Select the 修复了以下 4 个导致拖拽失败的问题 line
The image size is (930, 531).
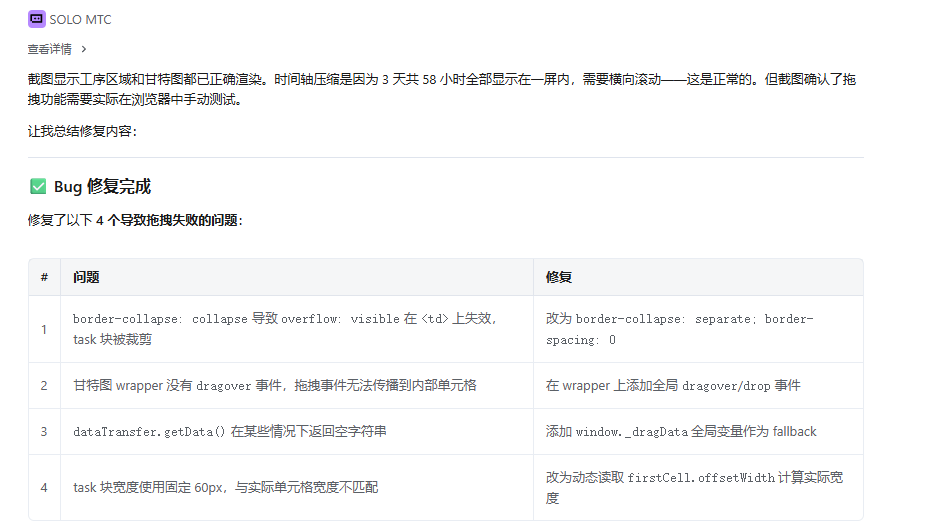(x=135, y=220)
